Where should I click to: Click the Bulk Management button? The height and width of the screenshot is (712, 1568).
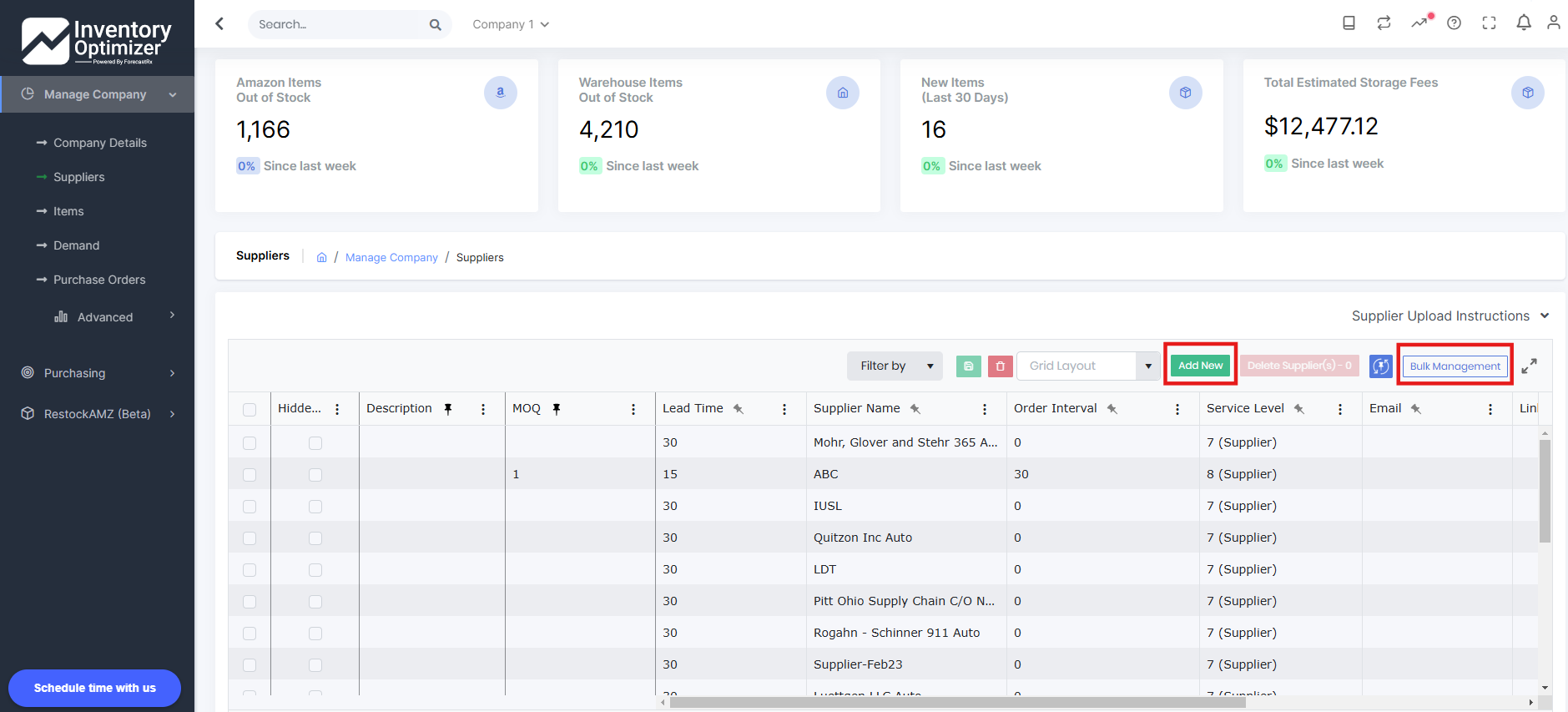pos(1455,366)
